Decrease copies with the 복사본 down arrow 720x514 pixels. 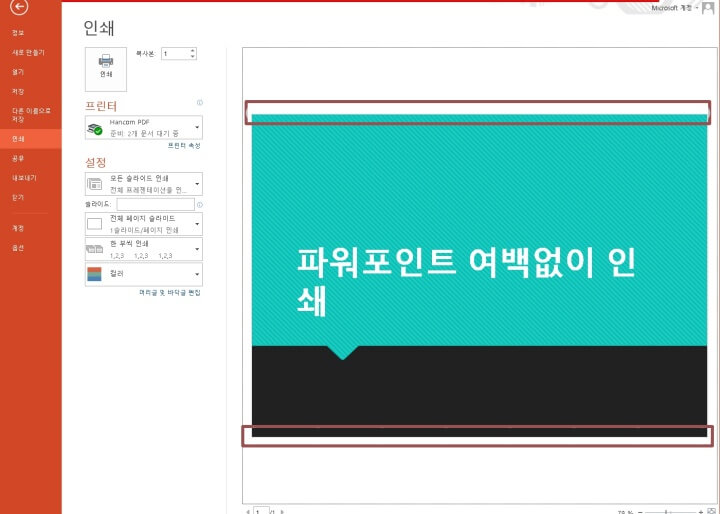coord(193,56)
